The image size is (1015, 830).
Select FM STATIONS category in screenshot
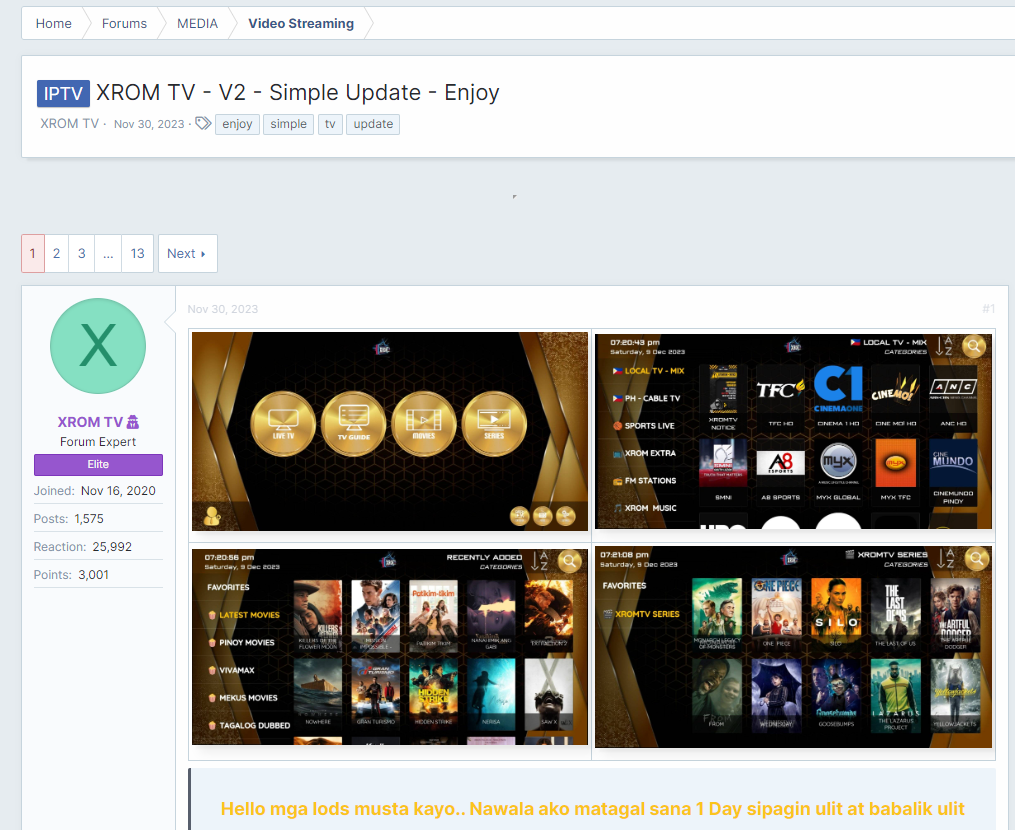click(x=645, y=480)
